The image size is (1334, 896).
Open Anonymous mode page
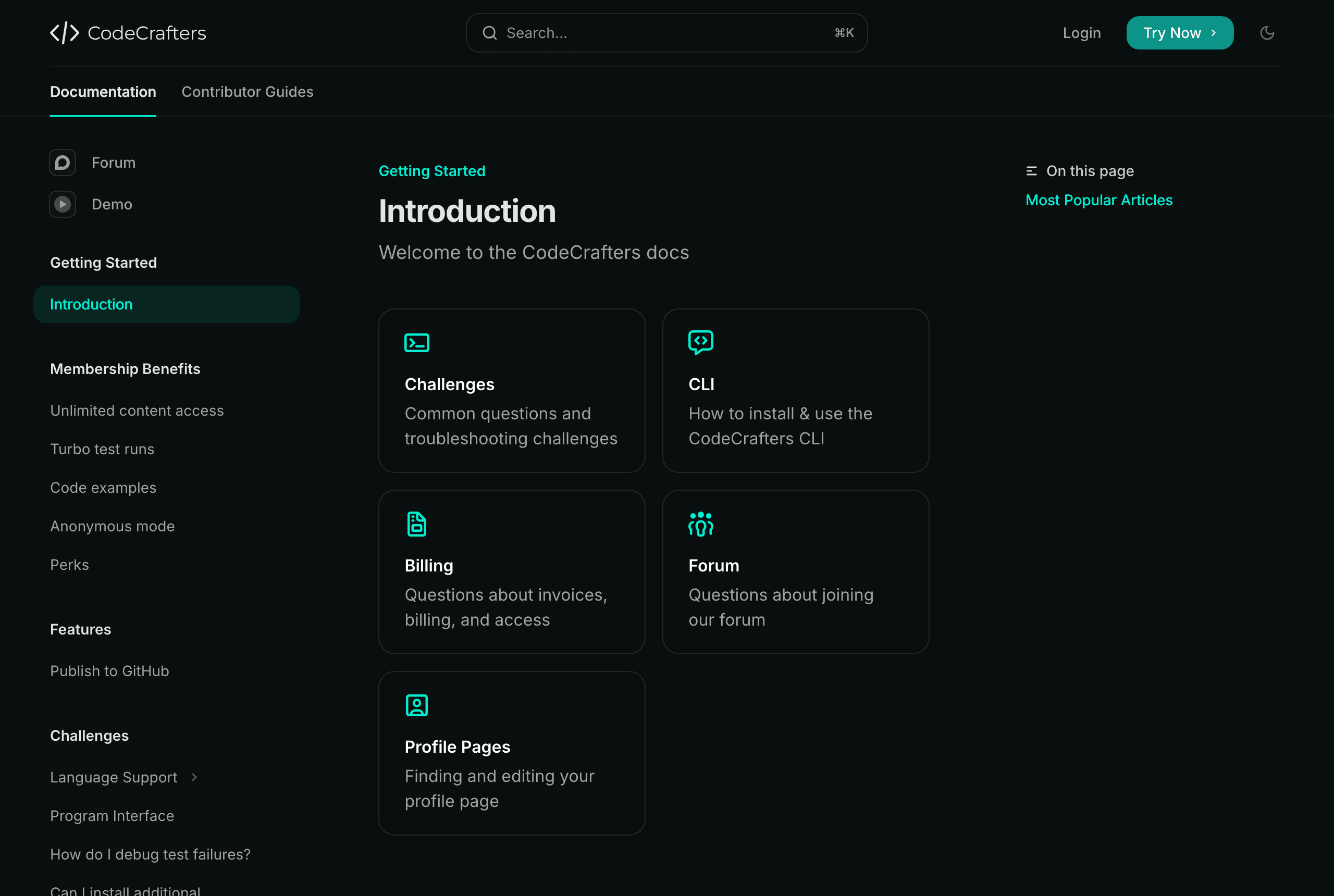pyautogui.click(x=113, y=526)
